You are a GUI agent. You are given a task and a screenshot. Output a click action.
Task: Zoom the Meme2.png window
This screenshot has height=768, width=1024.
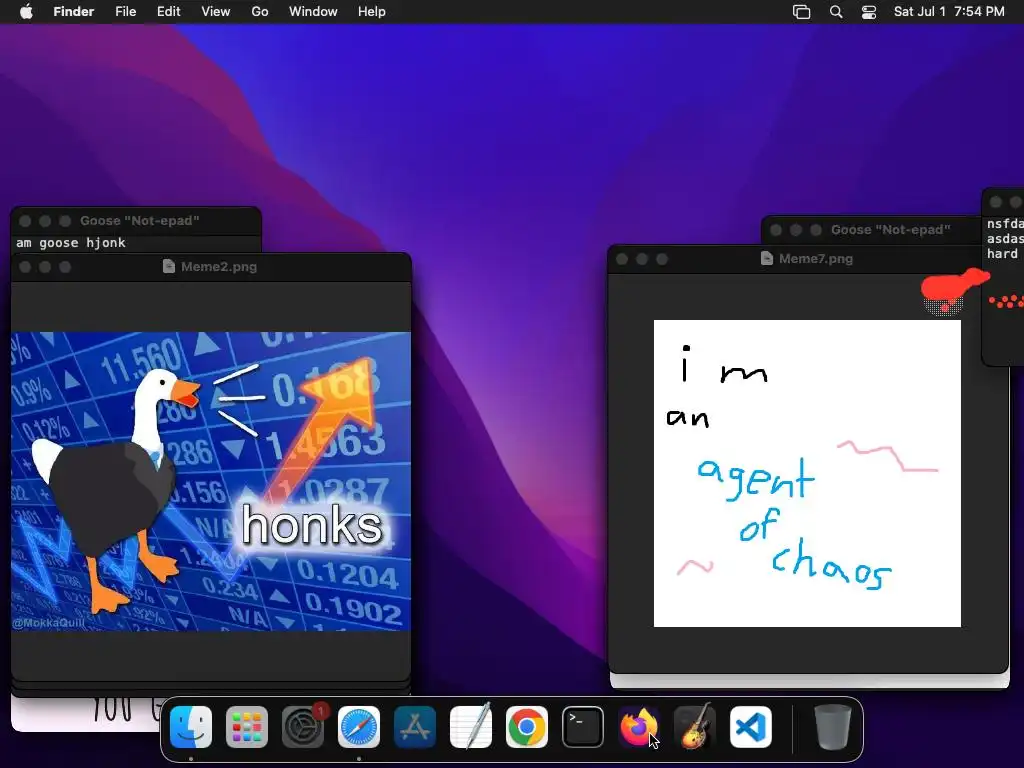tap(65, 266)
